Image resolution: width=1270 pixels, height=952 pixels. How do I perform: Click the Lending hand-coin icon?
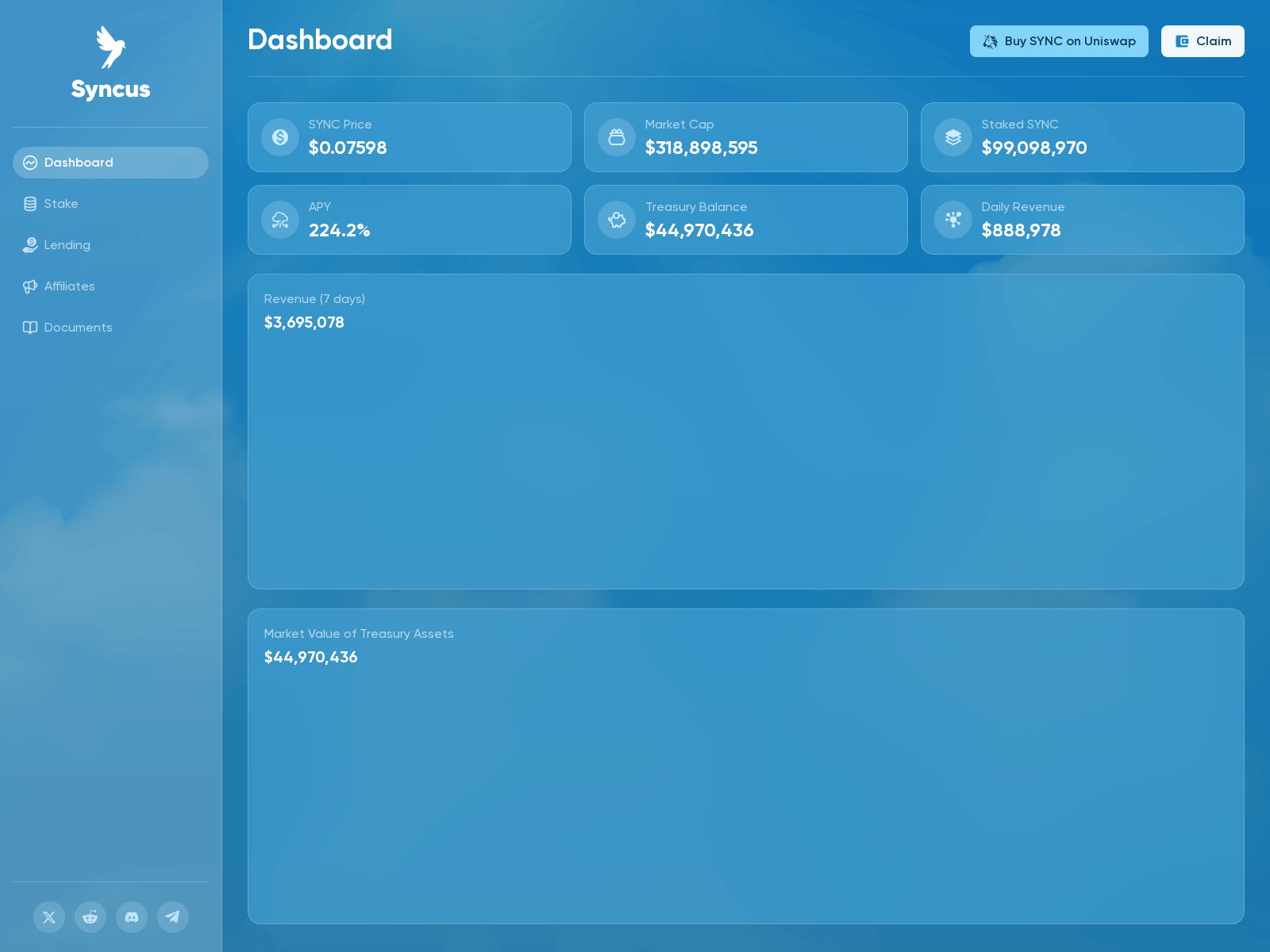(30, 245)
